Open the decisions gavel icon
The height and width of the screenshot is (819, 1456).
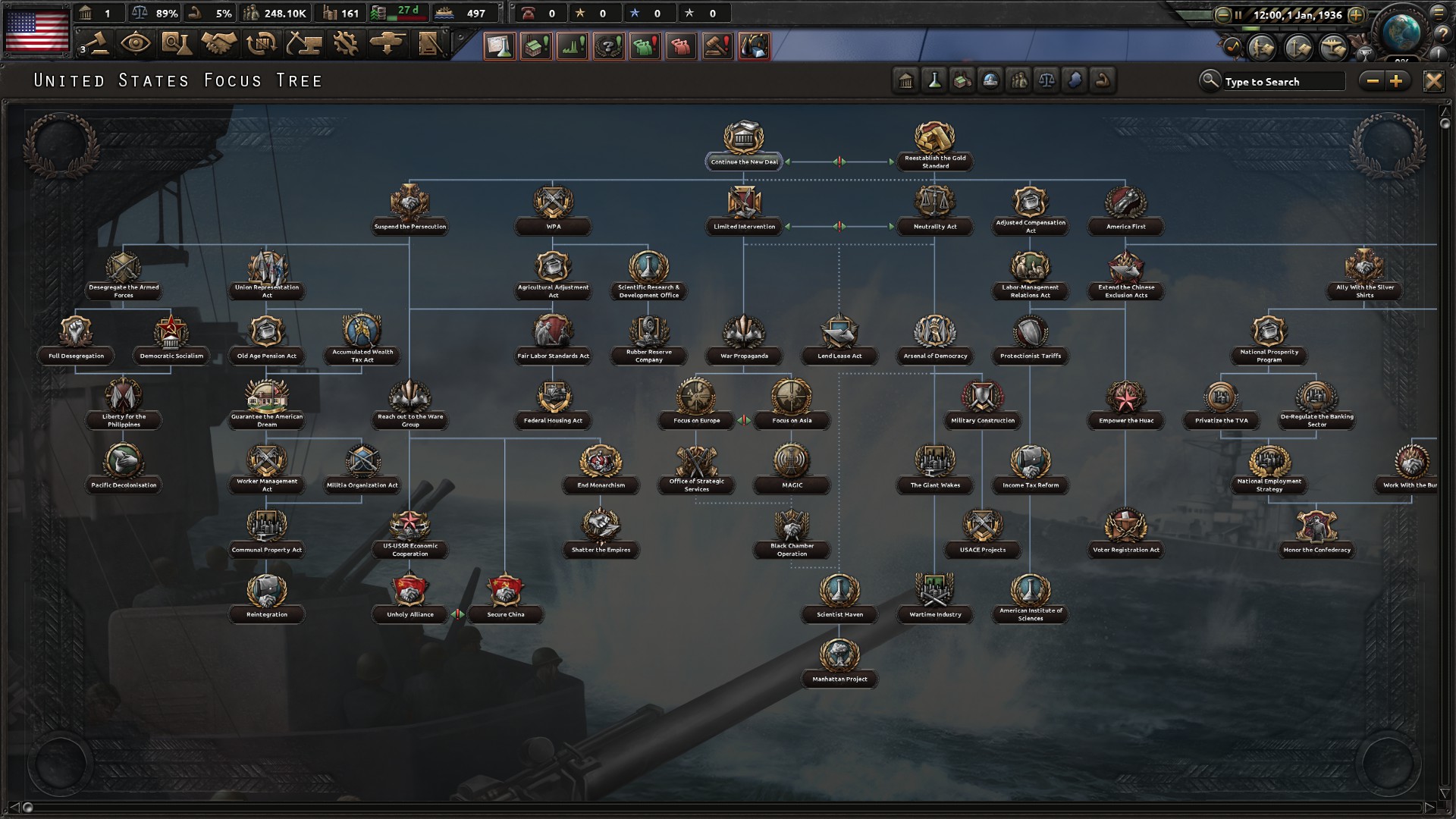coord(96,43)
